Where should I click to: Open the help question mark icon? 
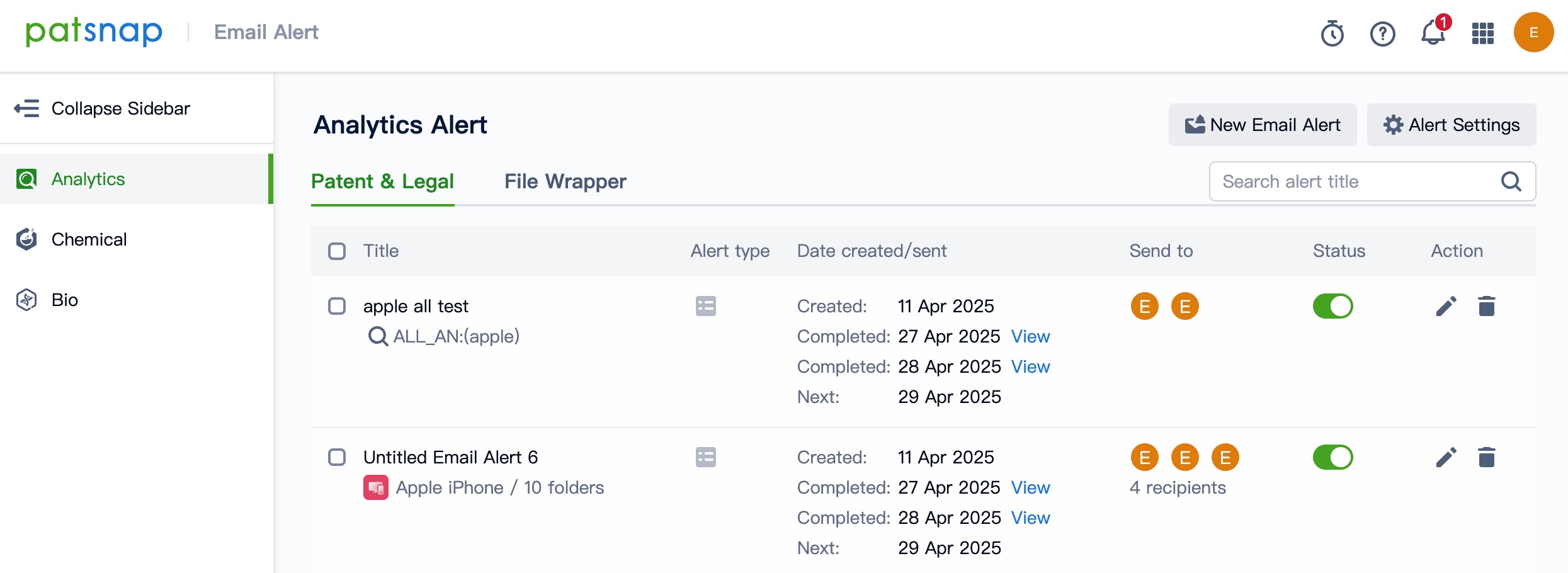pyautogui.click(x=1382, y=33)
